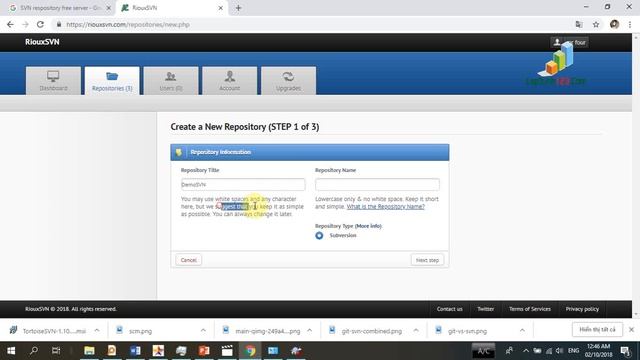Expand options for main-qimg png download
Viewport: 640px width, 360px height.
(309, 330)
